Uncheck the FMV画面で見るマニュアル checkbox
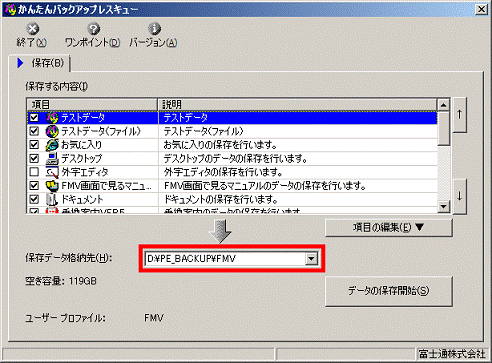 pyautogui.click(x=34, y=186)
